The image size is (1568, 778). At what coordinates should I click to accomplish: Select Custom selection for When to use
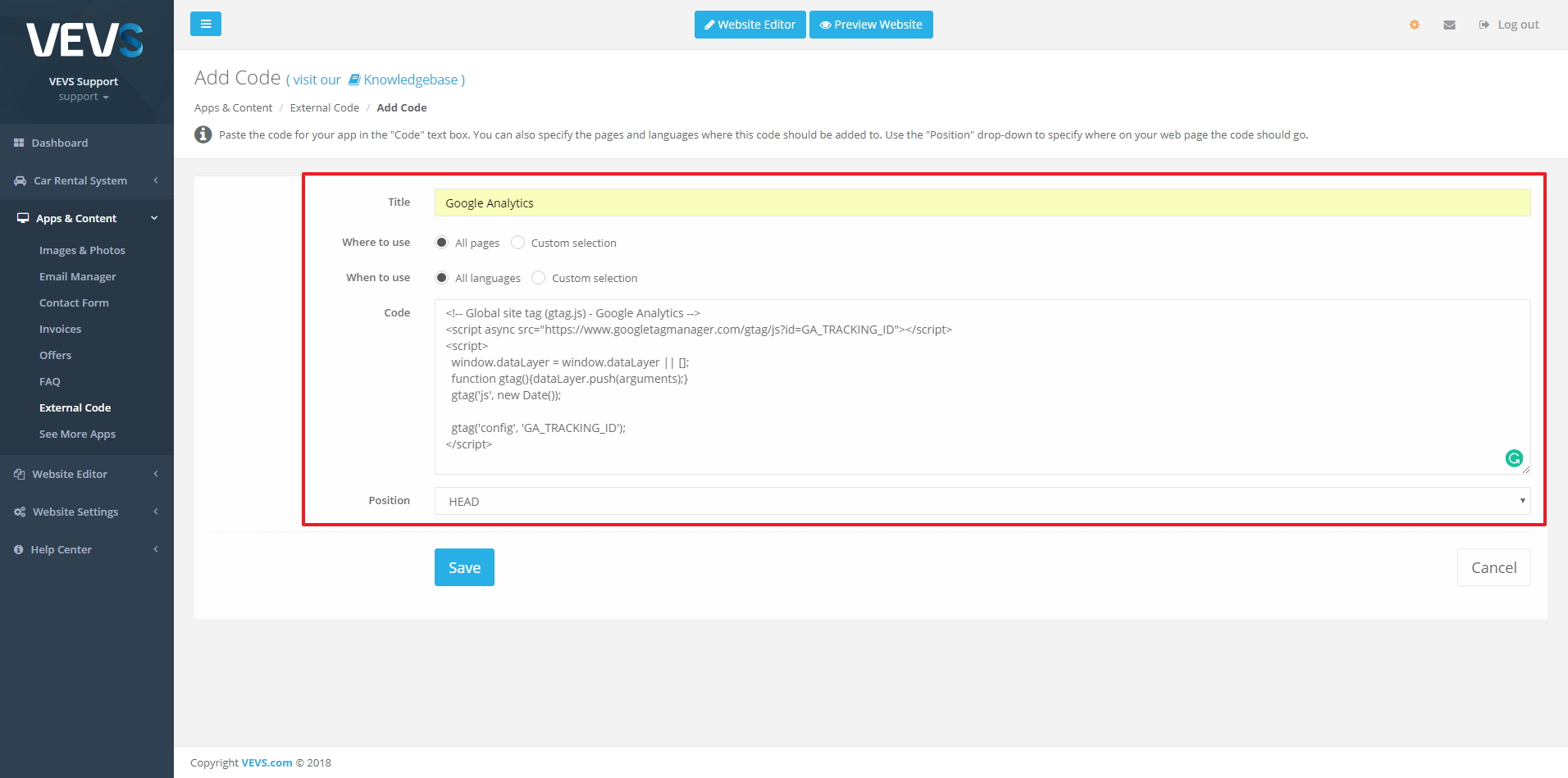538,277
